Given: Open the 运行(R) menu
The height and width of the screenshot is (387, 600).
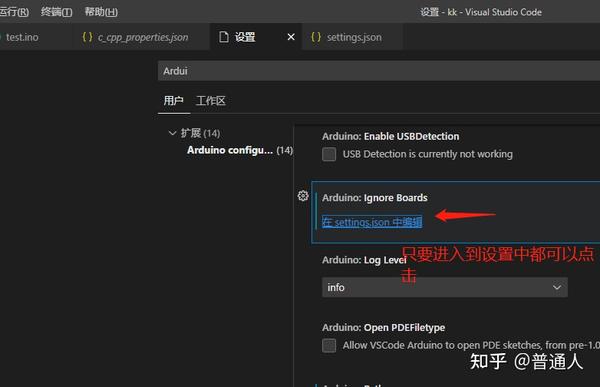Looking at the screenshot, I should [x=14, y=12].
